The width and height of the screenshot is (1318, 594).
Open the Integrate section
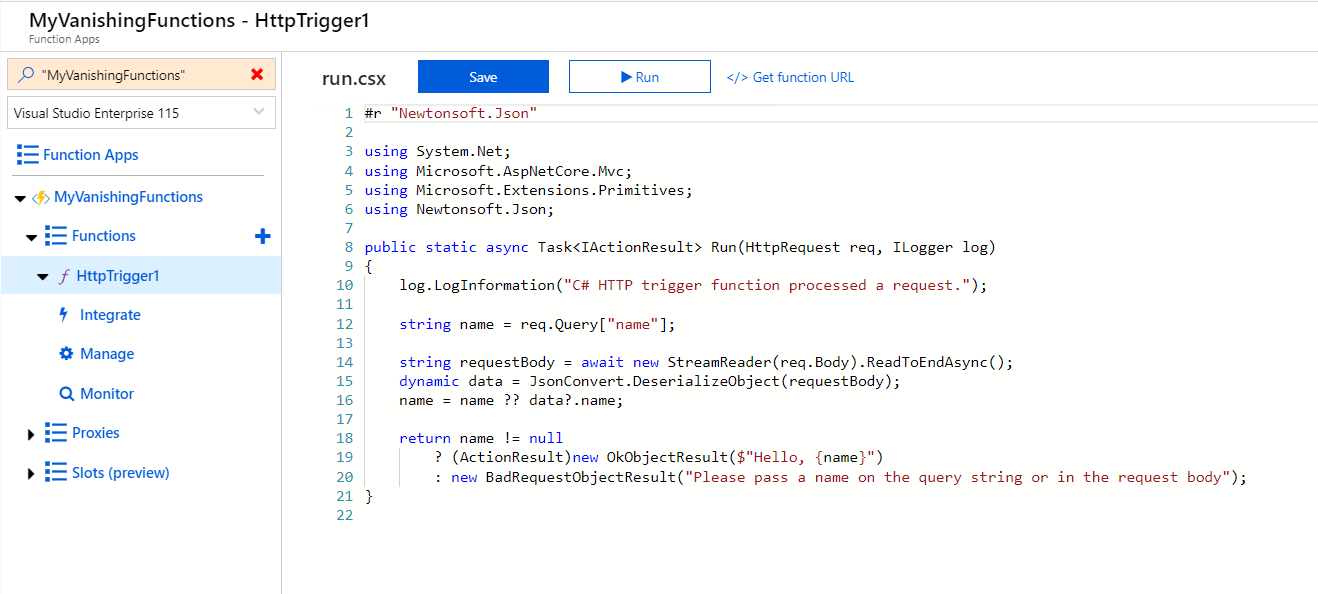point(110,315)
